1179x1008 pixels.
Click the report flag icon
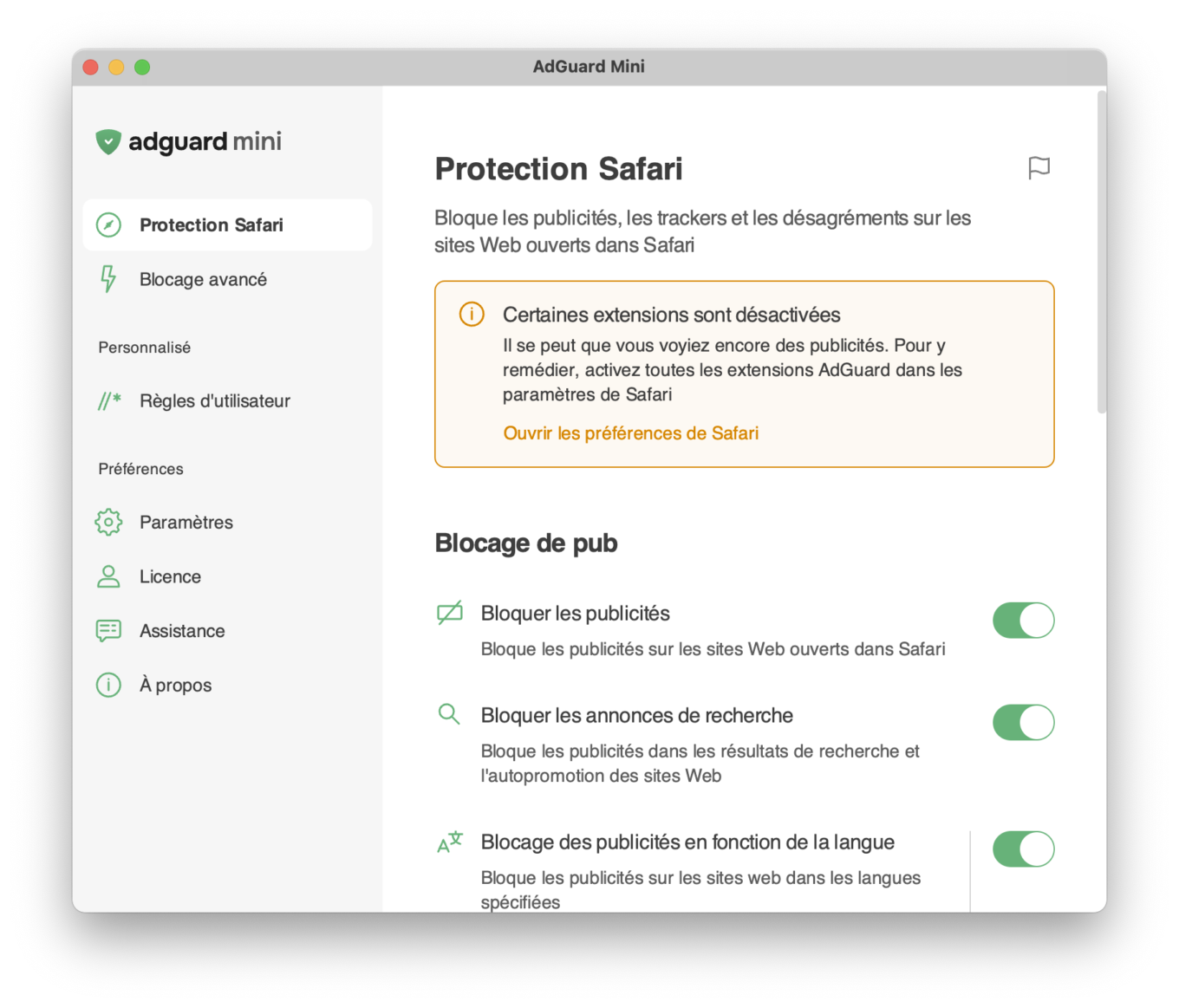[1039, 168]
